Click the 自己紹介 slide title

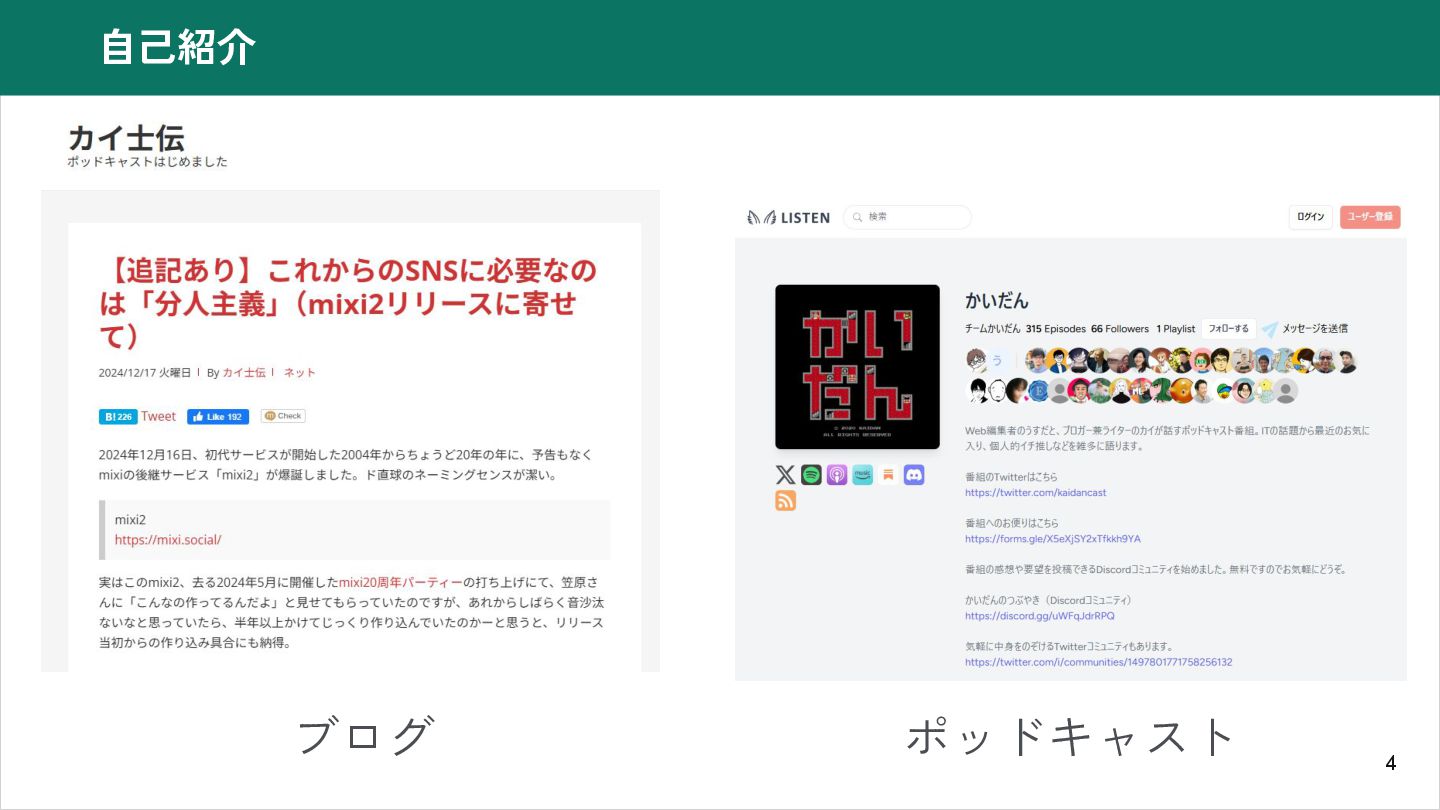click(178, 47)
